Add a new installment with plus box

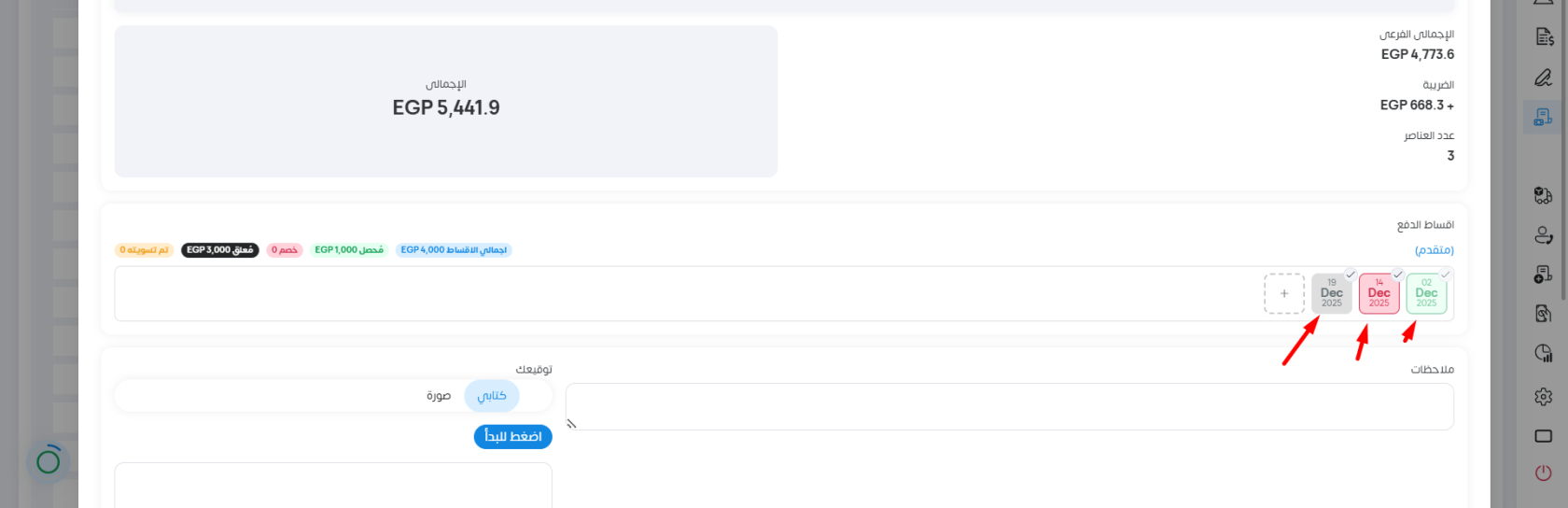(x=1284, y=293)
